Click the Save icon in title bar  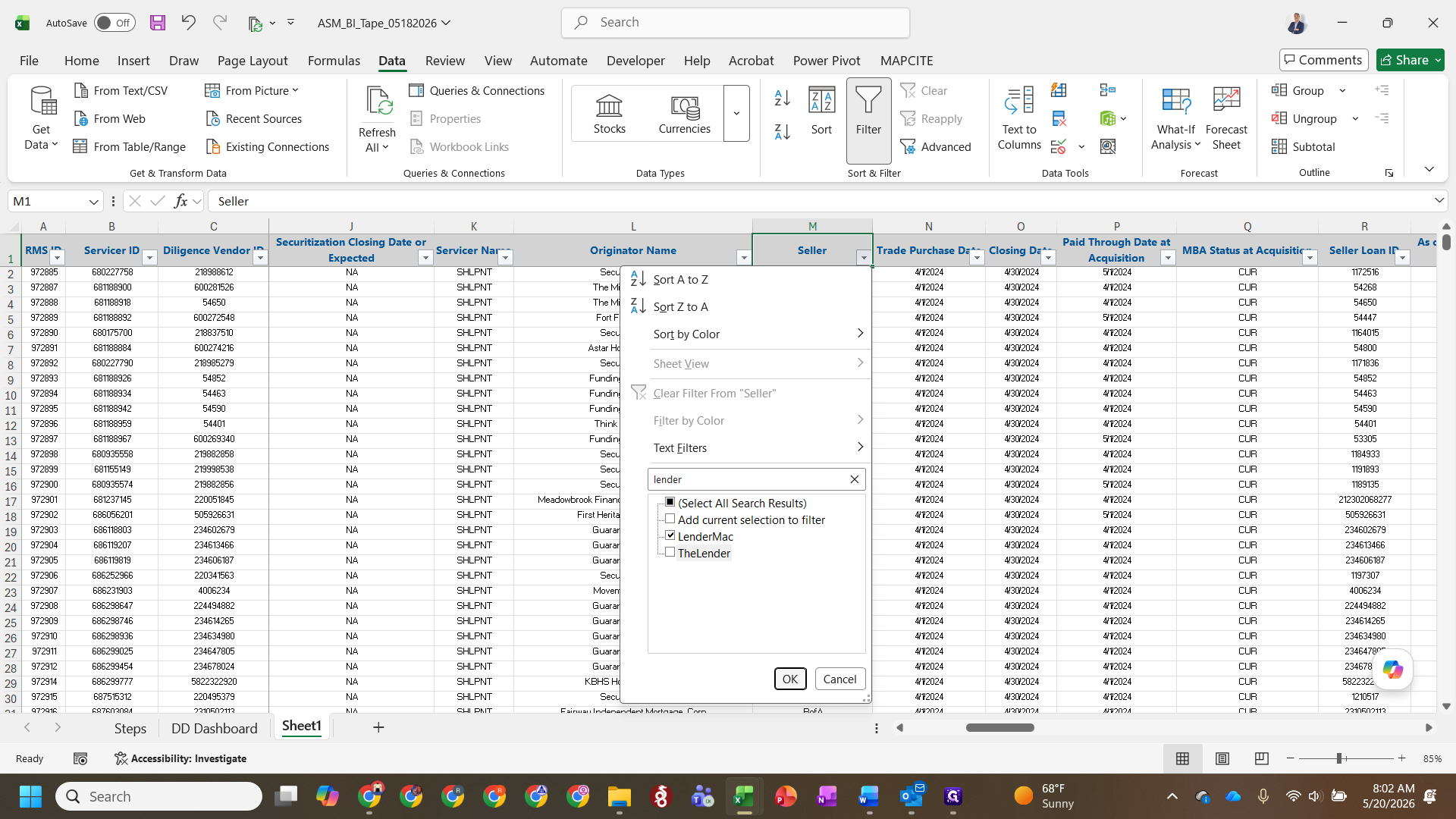pos(157,23)
